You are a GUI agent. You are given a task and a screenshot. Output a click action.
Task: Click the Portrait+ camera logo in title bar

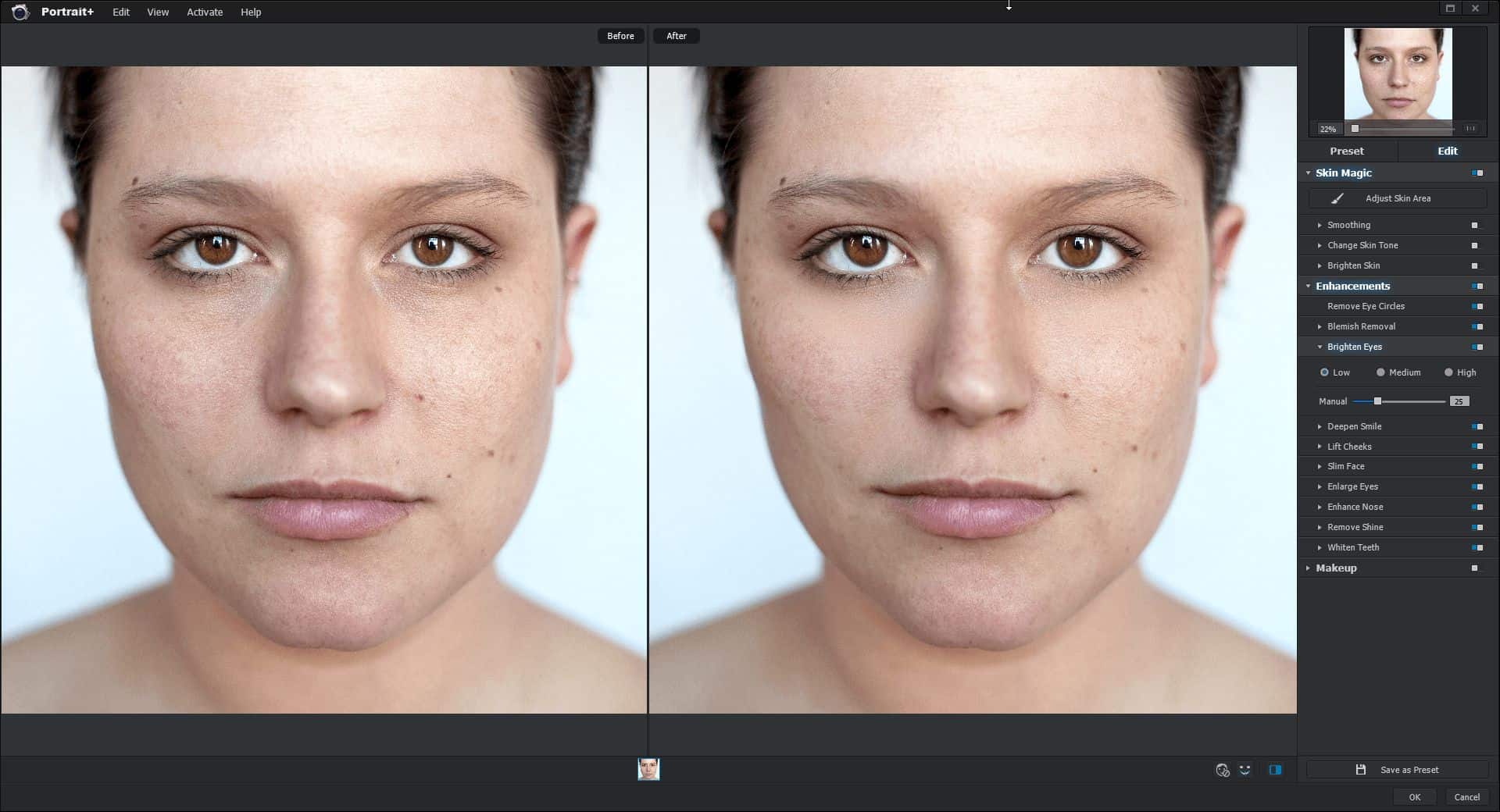pos(20,12)
